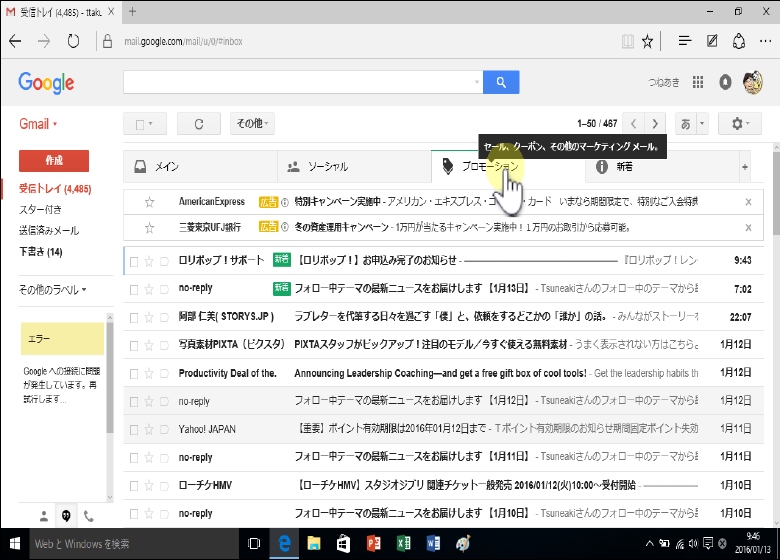Open Google notifications bell
Screen dimensions: 780x560
point(725,82)
